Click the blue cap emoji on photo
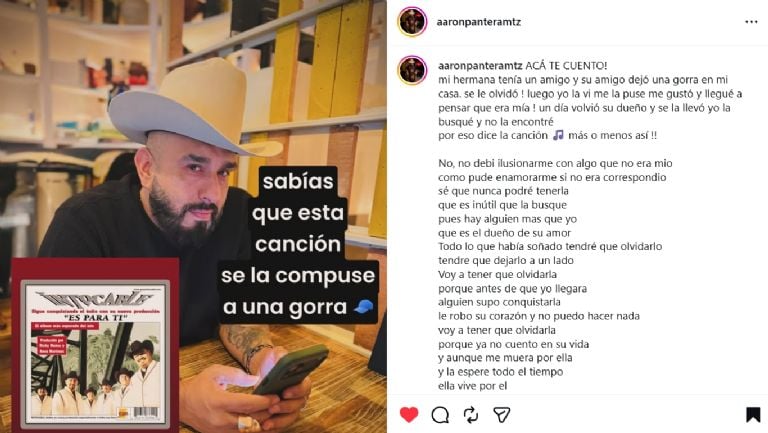 (363, 307)
